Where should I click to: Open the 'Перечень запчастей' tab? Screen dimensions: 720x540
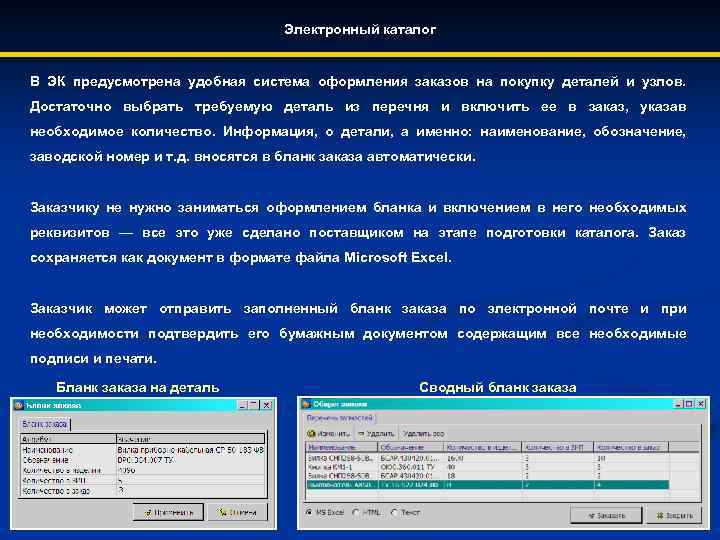point(339,418)
